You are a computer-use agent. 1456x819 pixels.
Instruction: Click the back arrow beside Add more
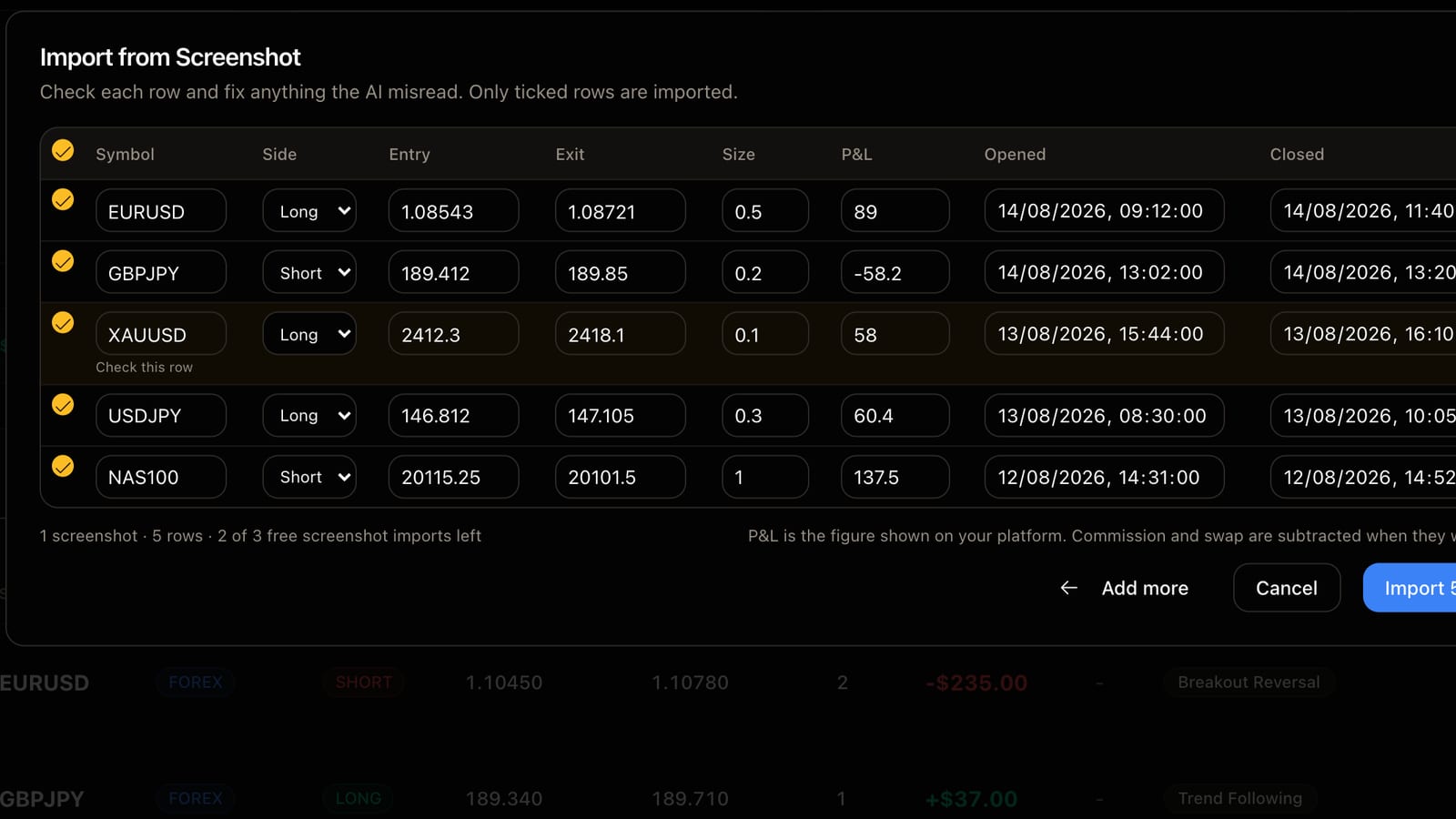point(1069,588)
